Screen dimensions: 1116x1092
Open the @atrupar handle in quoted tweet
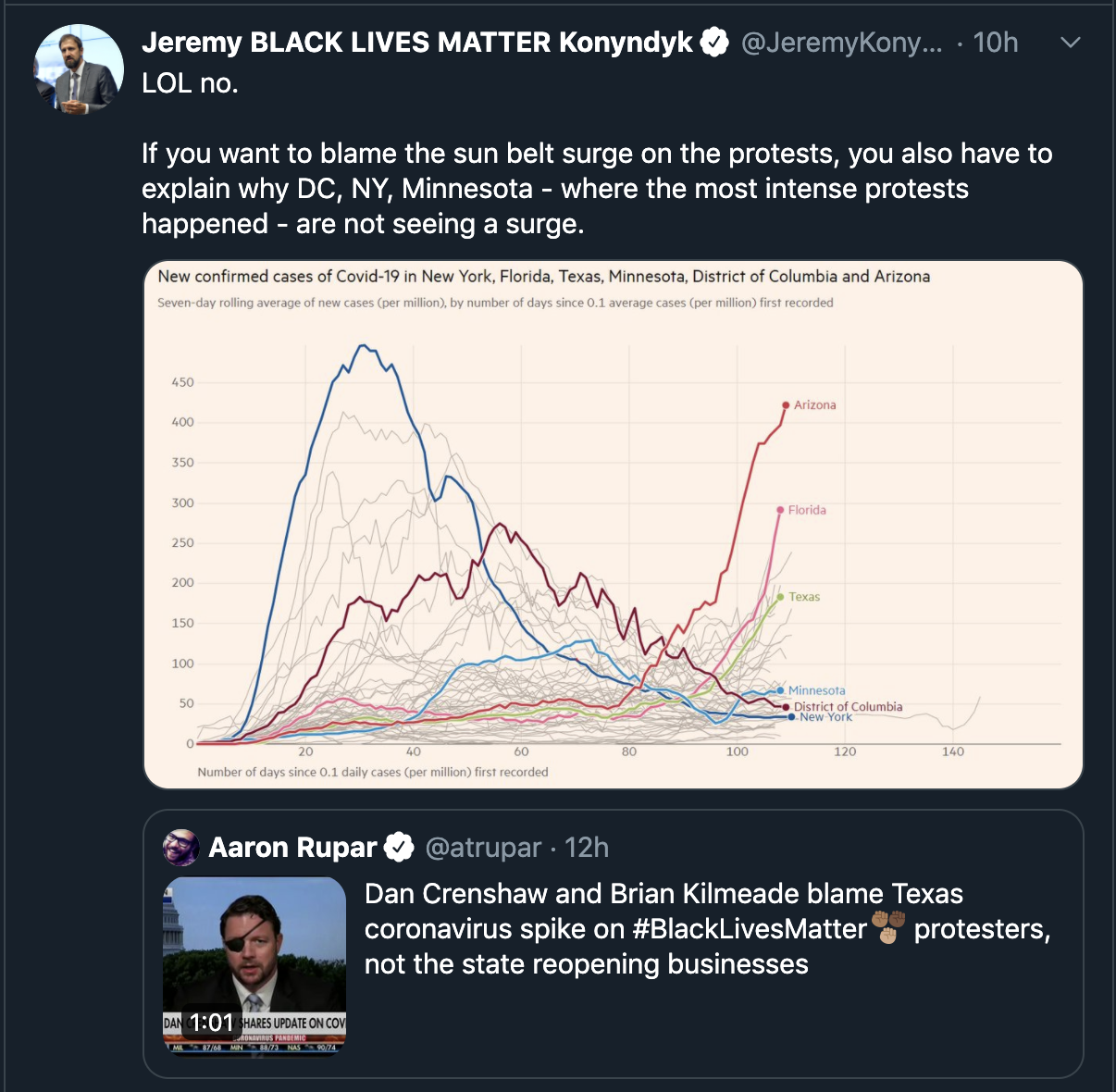pyautogui.click(x=483, y=848)
